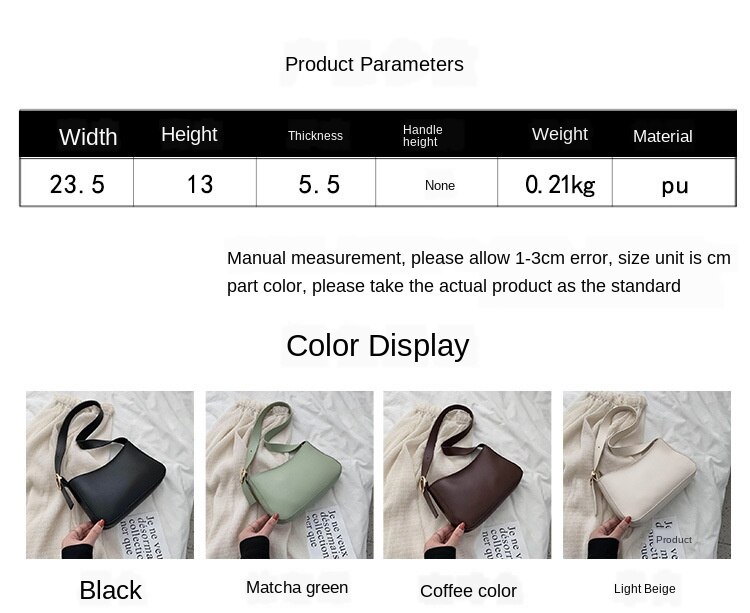Click the Black color label
Image resolution: width=750 pixels, height=613 pixels.
click(x=110, y=590)
